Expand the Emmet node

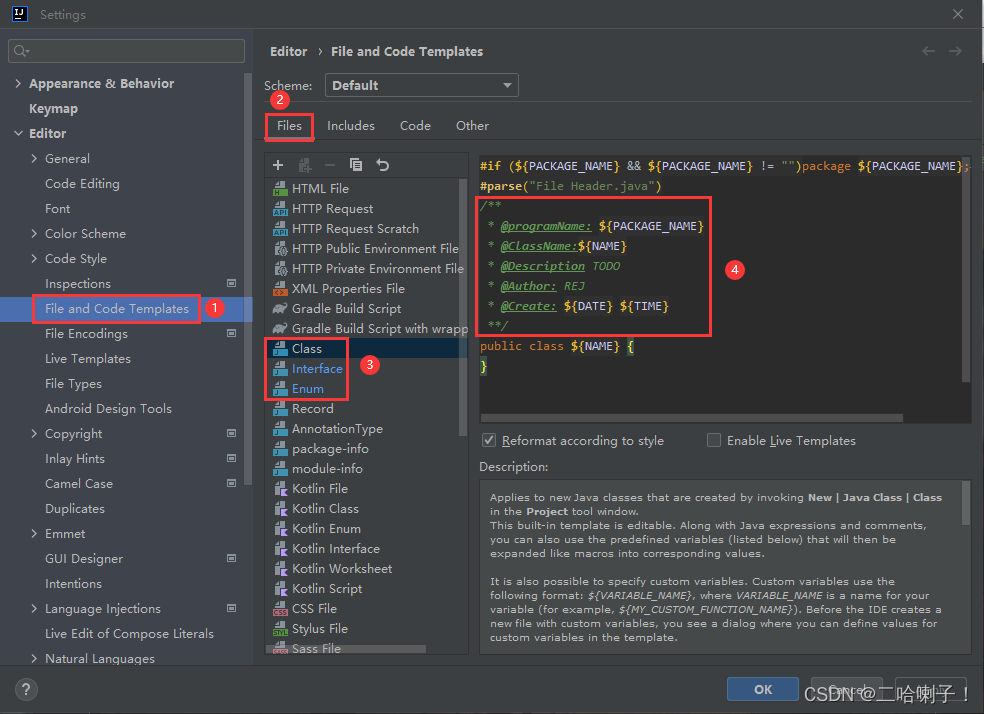(34, 534)
